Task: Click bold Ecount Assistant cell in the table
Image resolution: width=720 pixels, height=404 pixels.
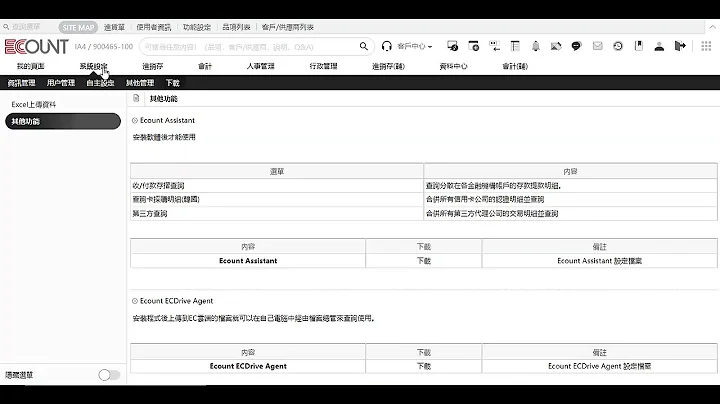Action: [248, 261]
